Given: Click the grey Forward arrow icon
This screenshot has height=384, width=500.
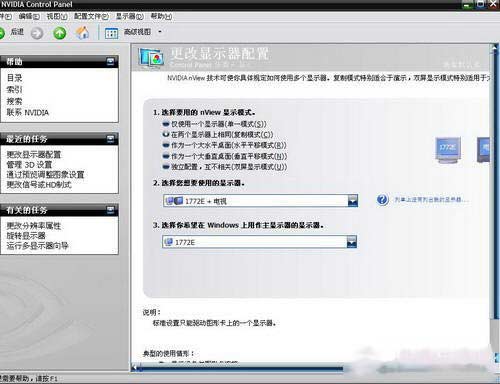Looking at the screenshot, I should pyautogui.click(x=37, y=33).
